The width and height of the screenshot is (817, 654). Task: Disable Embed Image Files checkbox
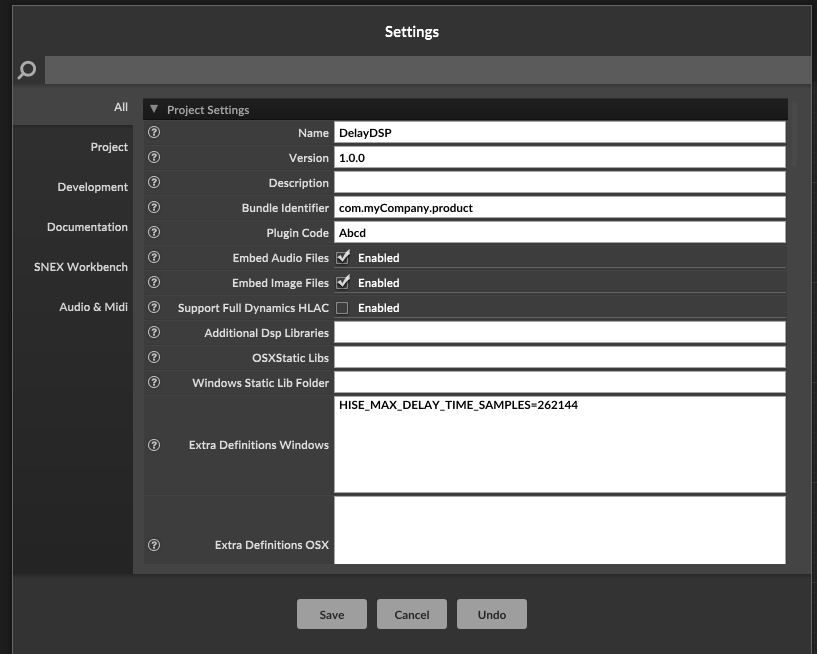click(x=342, y=282)
